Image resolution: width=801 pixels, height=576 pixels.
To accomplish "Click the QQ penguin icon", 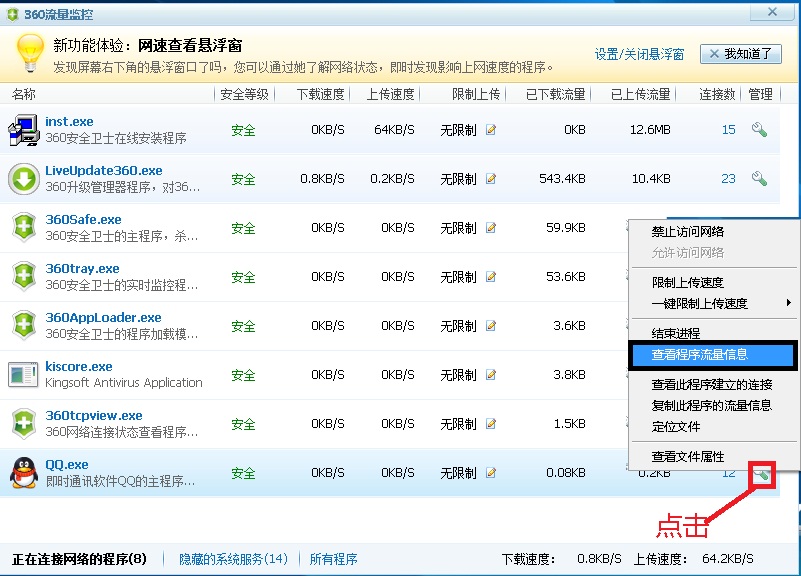I will tap(23, 473).
